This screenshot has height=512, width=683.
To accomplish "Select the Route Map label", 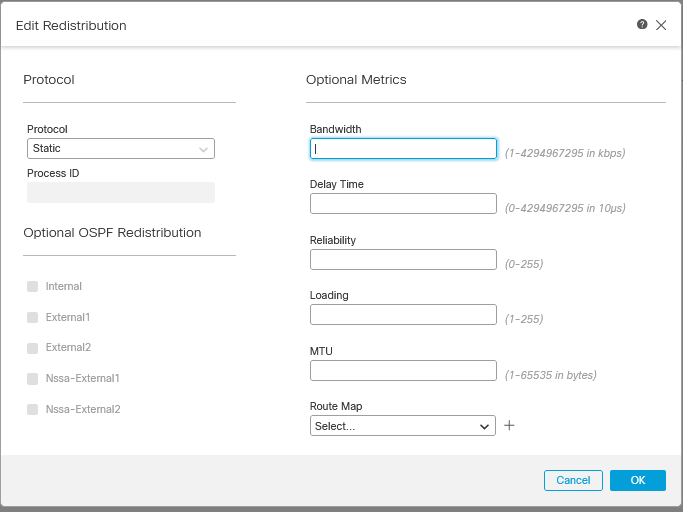I will click(x=336, y=406).
